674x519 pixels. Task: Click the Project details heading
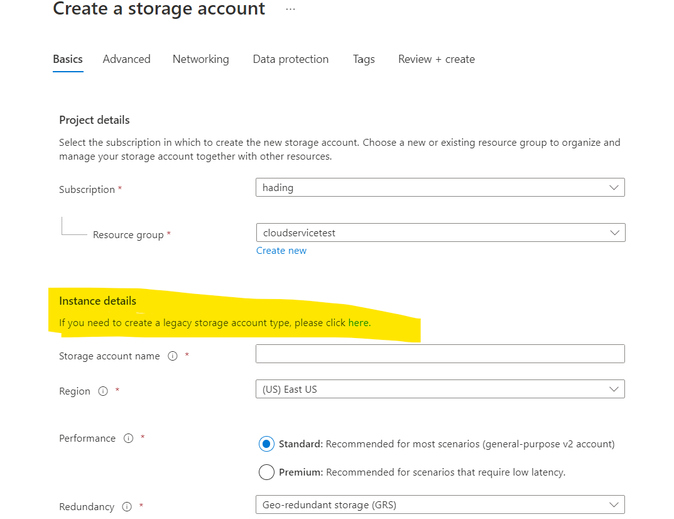(94, 120)
